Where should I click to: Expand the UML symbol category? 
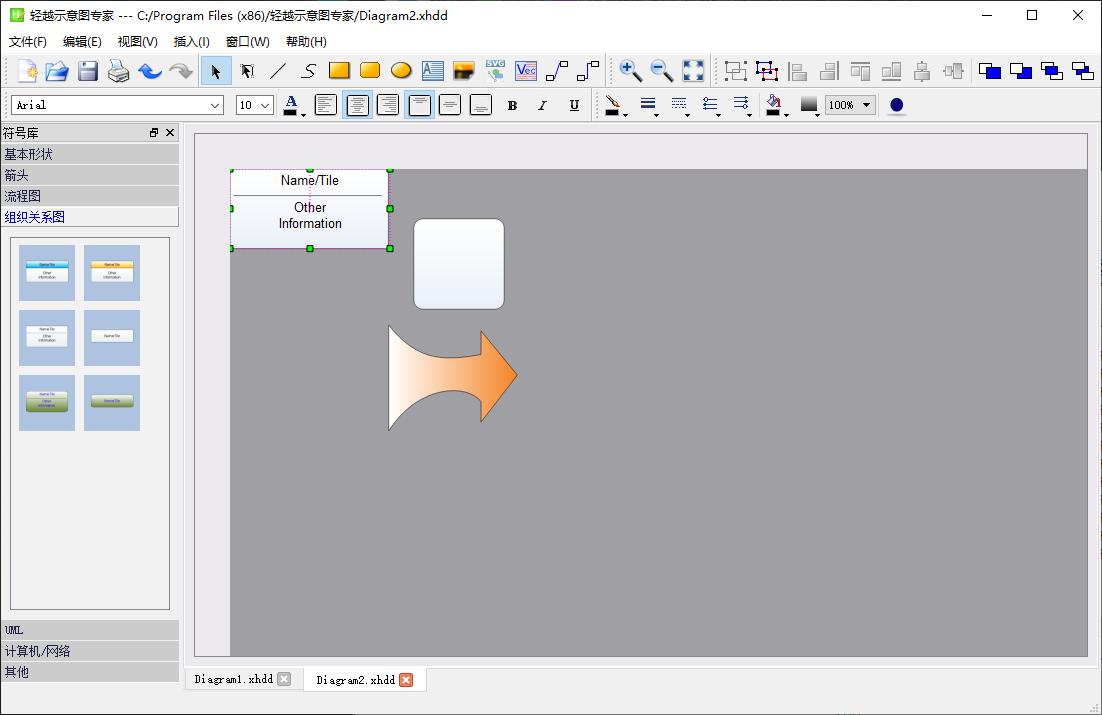[x=90, y=630]
